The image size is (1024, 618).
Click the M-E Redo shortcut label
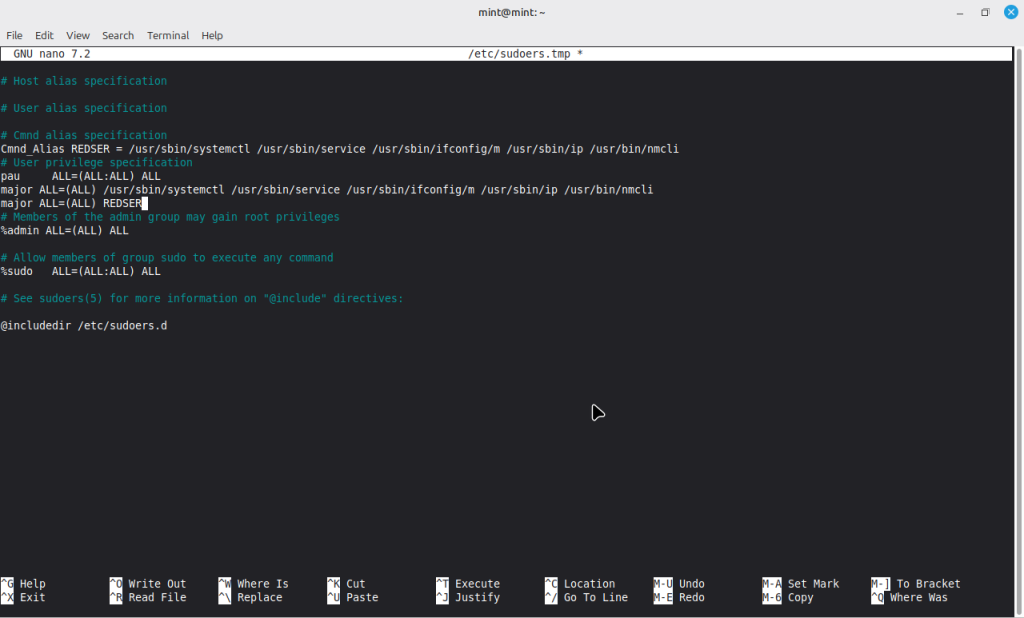pyautogui.click(x=679, y=598)
